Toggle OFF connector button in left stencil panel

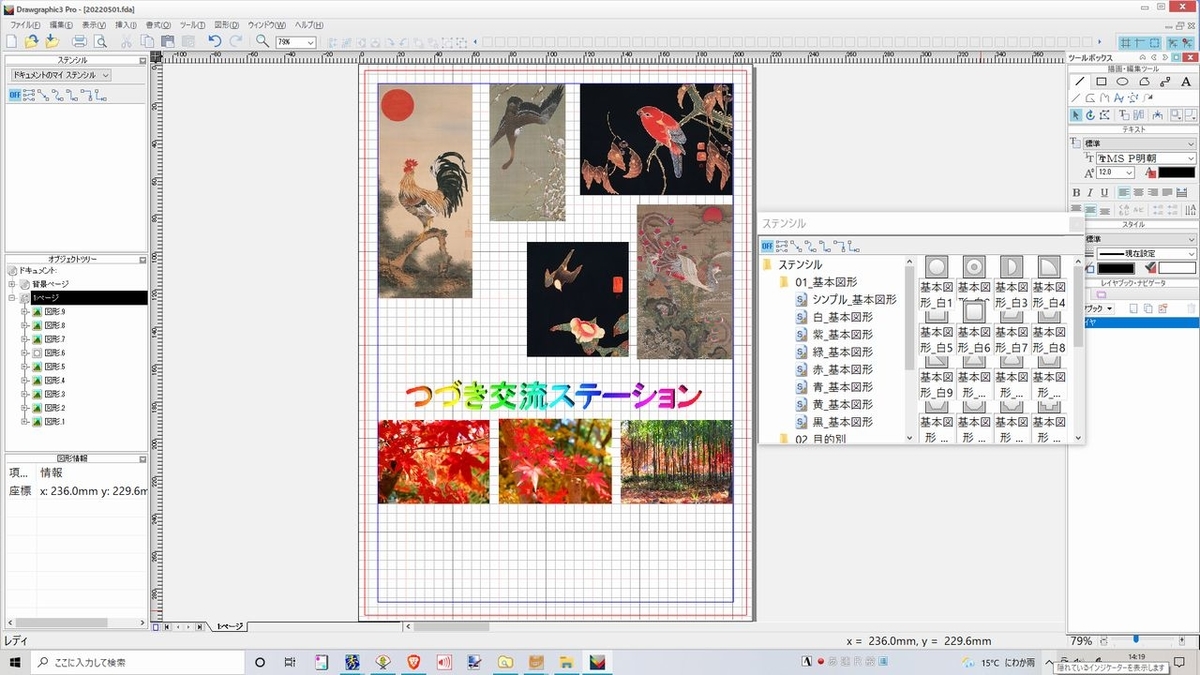tap(14, 95)
